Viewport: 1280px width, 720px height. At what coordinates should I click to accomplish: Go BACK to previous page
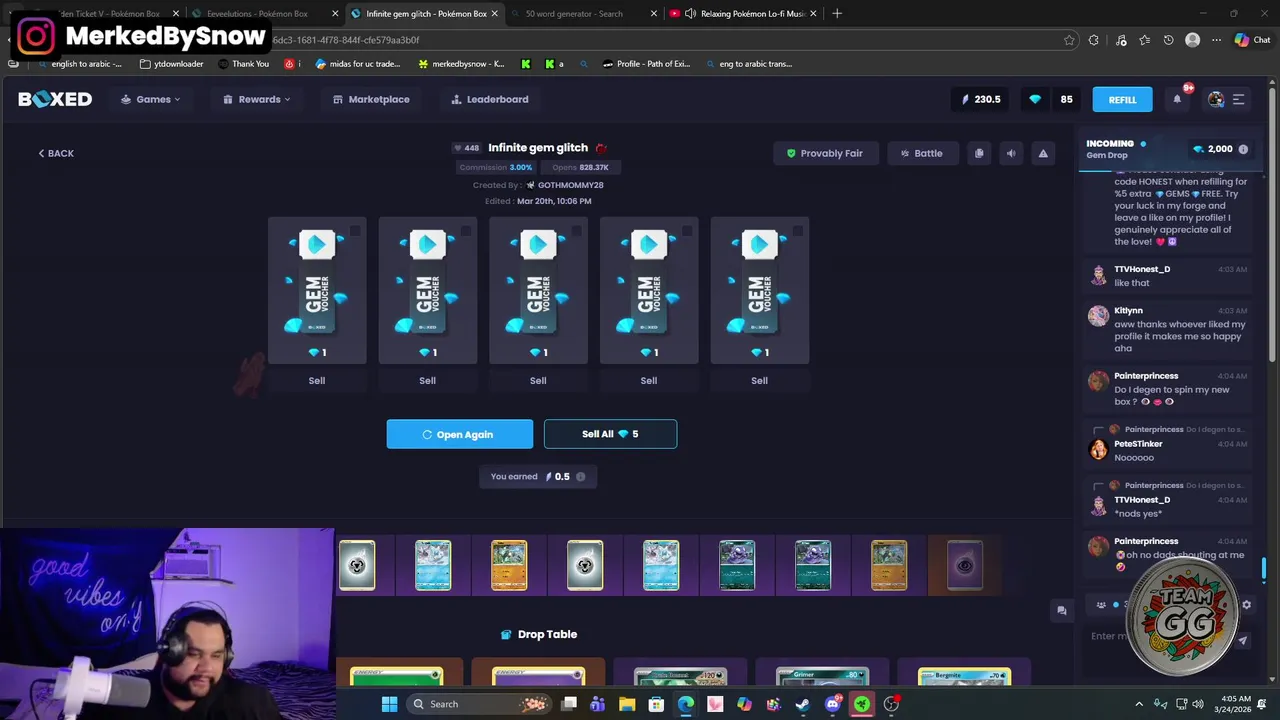56,153
